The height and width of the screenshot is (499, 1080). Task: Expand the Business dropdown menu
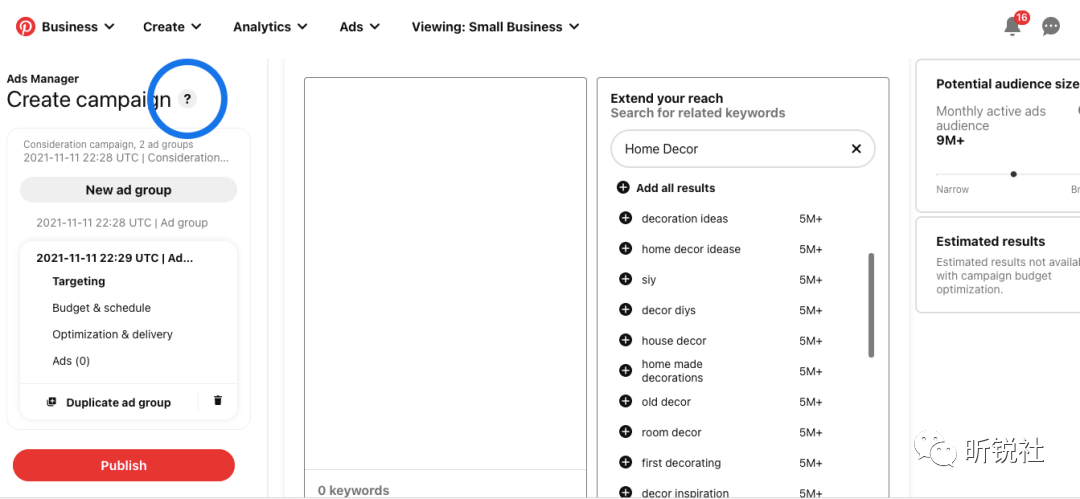(78, 27)
